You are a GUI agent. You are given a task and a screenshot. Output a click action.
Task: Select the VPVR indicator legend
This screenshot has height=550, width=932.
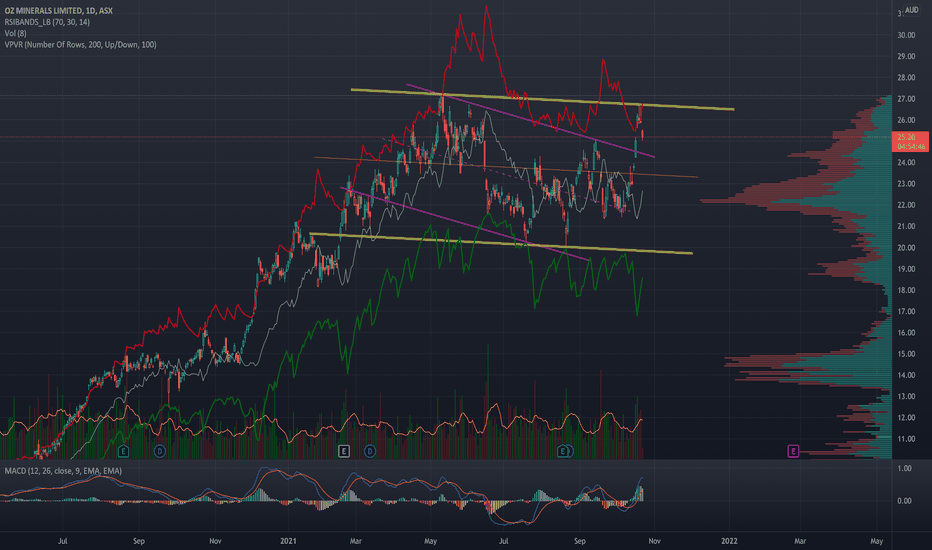tap(80, 45)
